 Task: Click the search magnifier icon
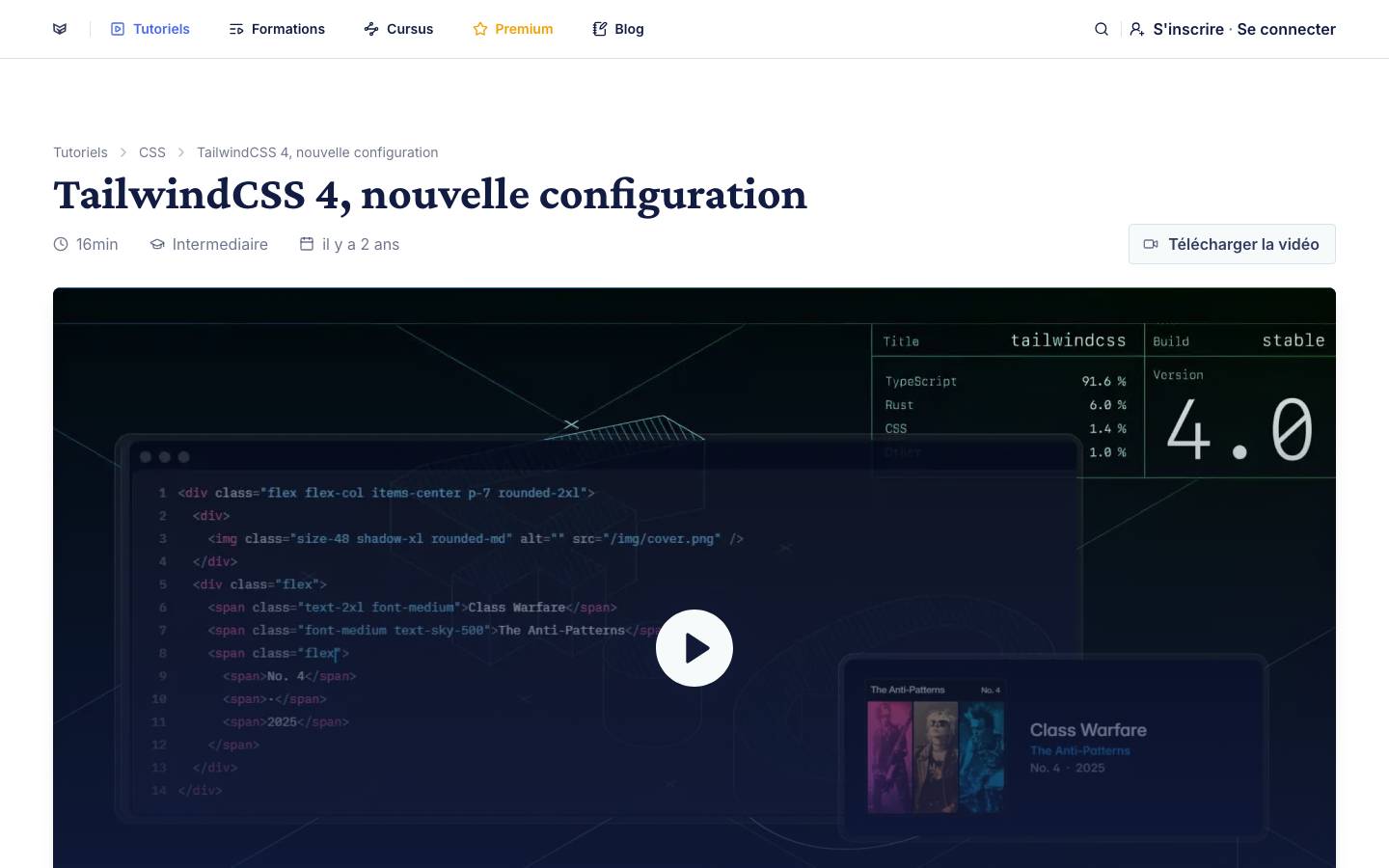coord(1102,29)
